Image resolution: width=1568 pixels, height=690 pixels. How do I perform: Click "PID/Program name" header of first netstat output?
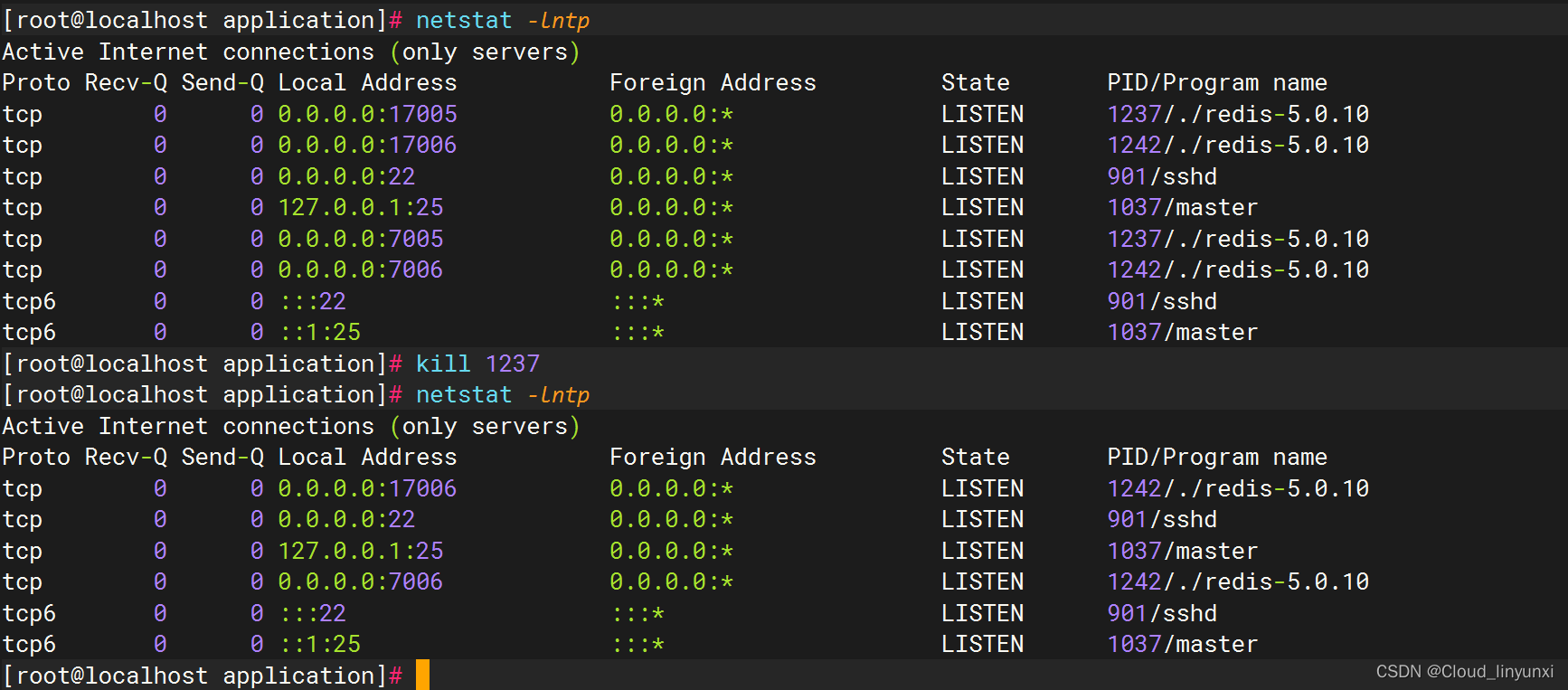click(1217, 82)
